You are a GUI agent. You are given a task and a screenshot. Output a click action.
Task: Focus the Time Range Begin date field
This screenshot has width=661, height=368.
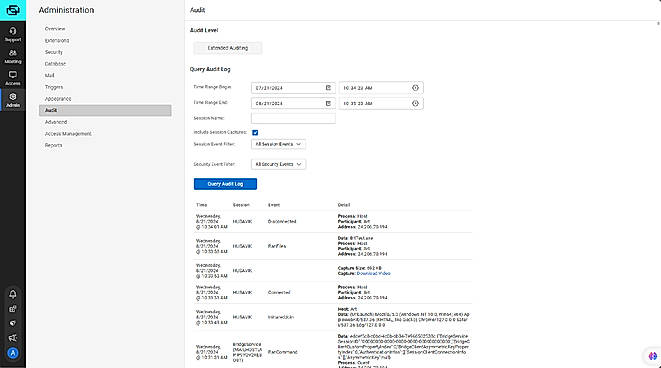coord(293,88)
